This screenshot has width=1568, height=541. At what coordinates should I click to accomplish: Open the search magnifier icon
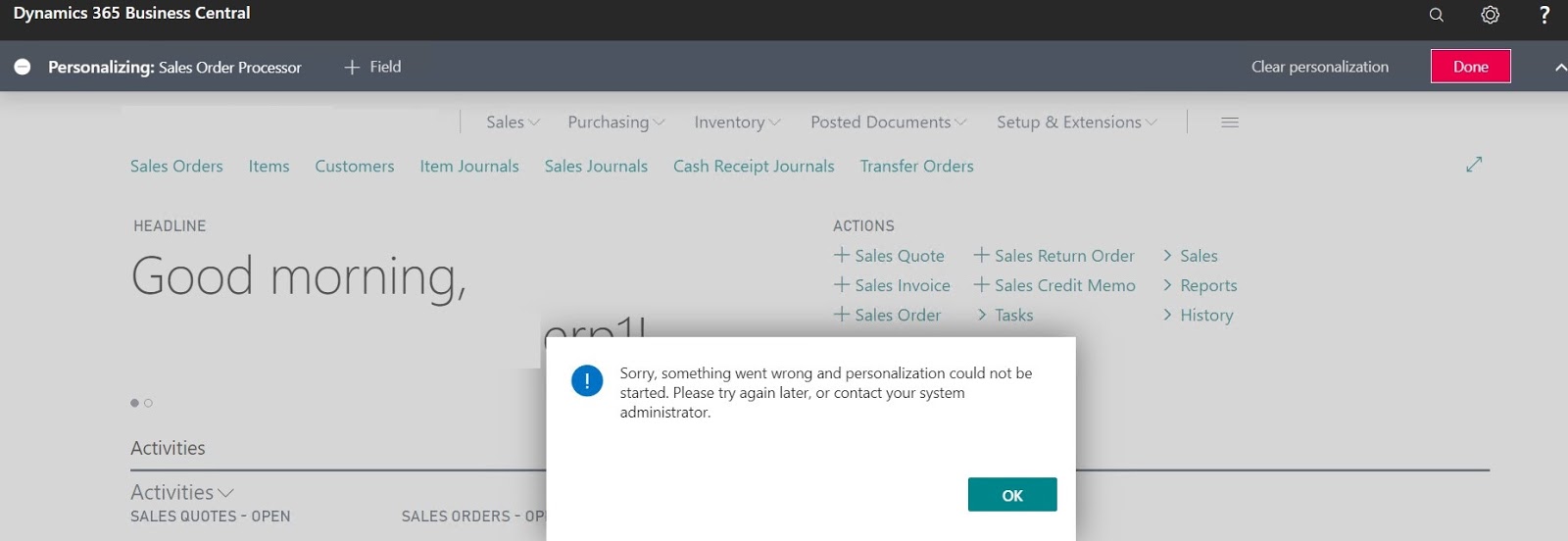point(1436,15)
